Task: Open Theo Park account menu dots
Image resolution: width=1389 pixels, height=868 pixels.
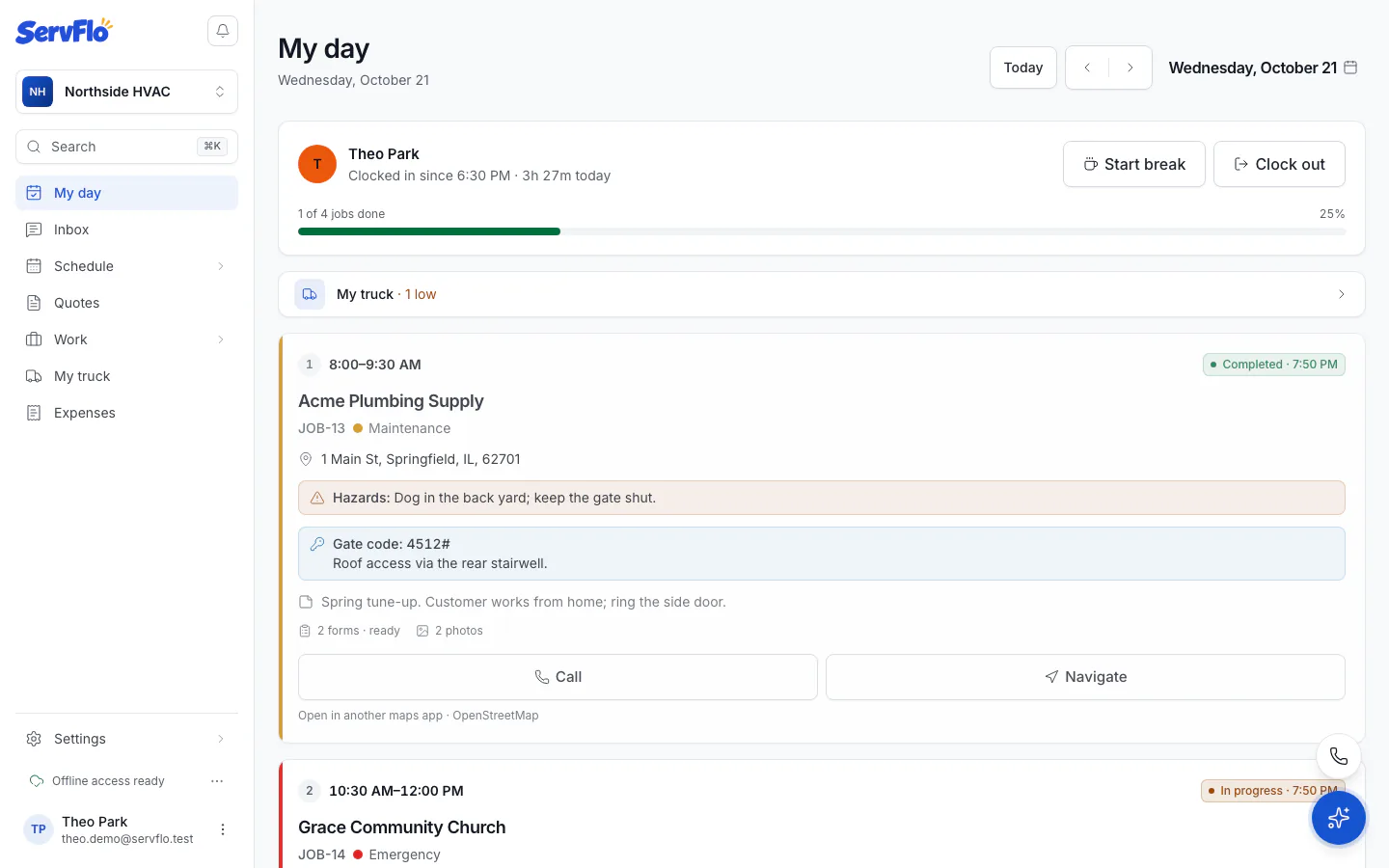Action: tap(223, 829)
